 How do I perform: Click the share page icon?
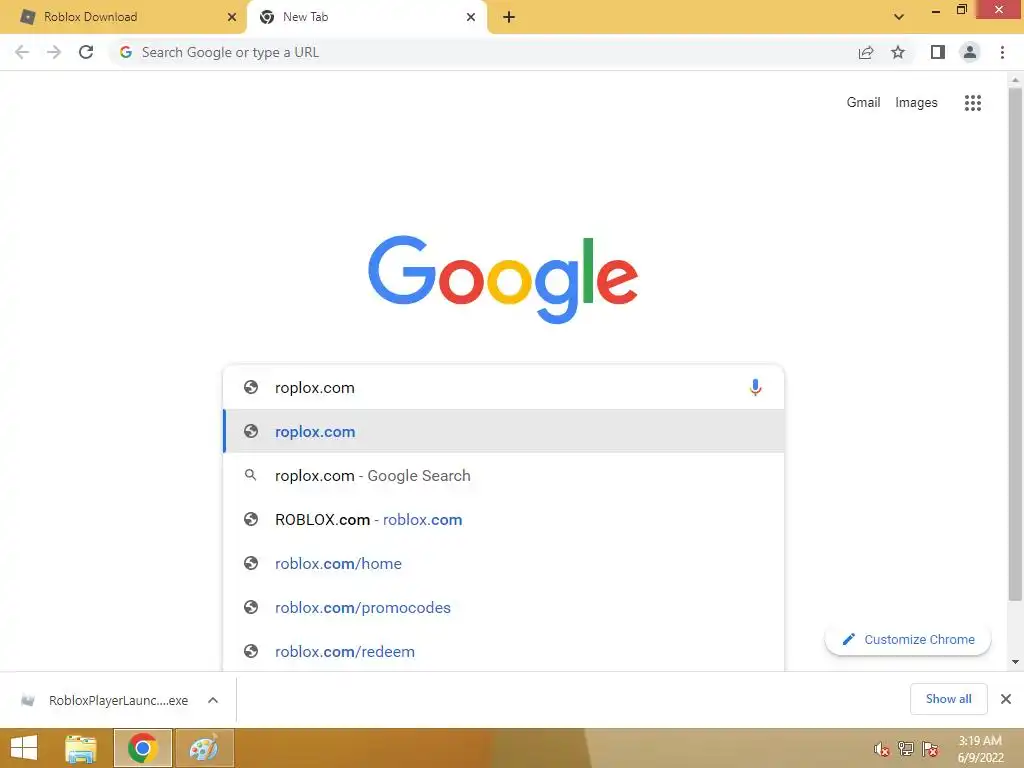coord(866,52)
